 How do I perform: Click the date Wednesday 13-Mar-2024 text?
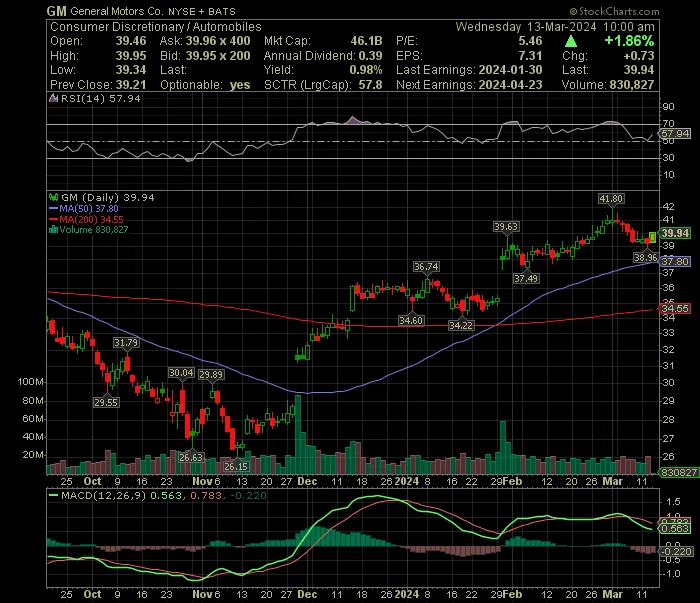pos(525,27)
